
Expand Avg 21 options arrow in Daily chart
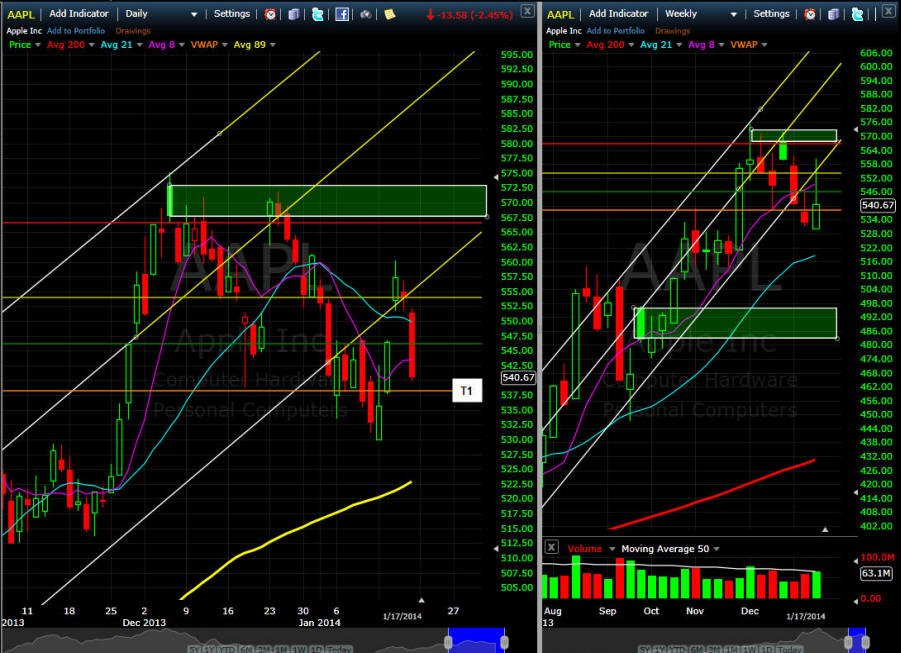tap(140, 45)
